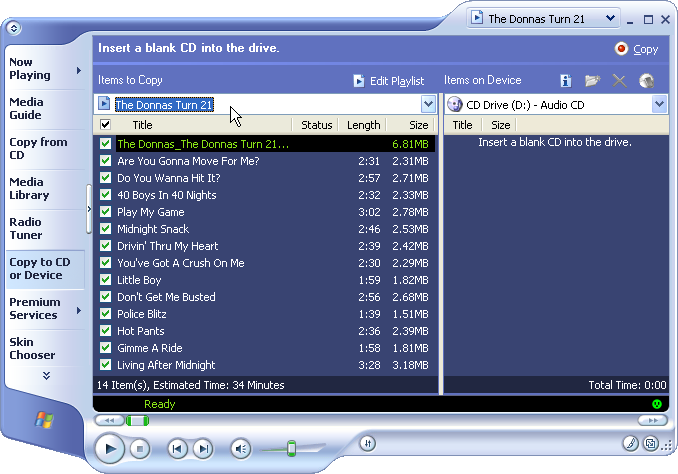Image resolution: width=678 pixels, height=474 pixels.
Task: Toggle the select-all checkbox in Title header
Action: pos(105,125)
